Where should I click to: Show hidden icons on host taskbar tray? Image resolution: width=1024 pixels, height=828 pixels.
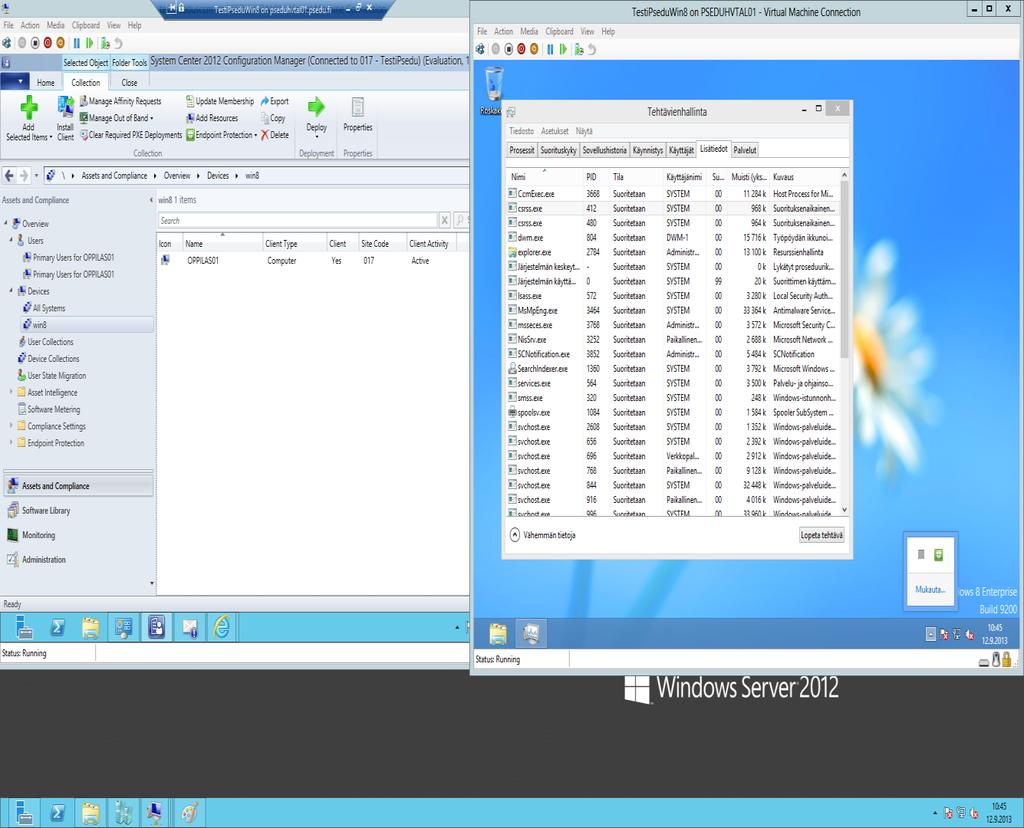pyautogui.click(x=935, y=814)
